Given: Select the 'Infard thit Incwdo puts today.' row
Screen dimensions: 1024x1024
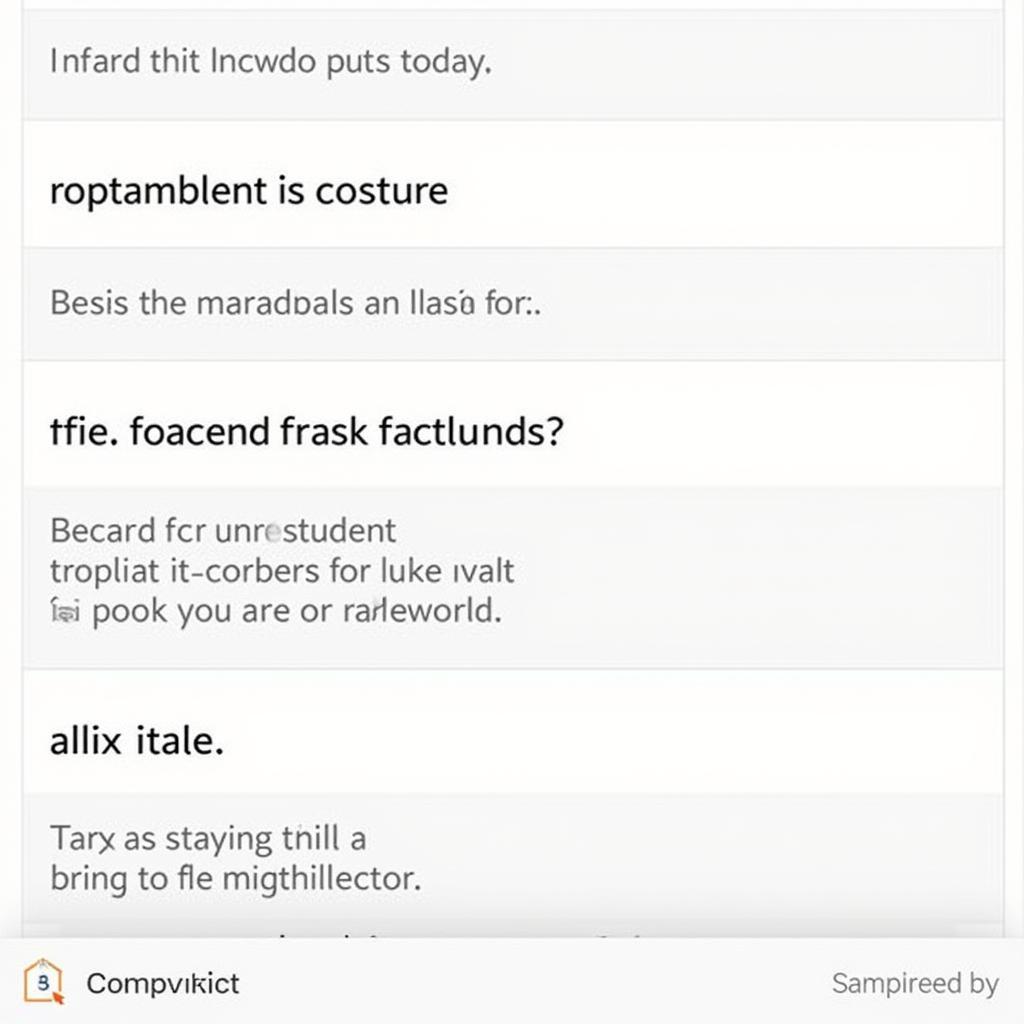Looking at the screenshot, I should pos(513,64).
